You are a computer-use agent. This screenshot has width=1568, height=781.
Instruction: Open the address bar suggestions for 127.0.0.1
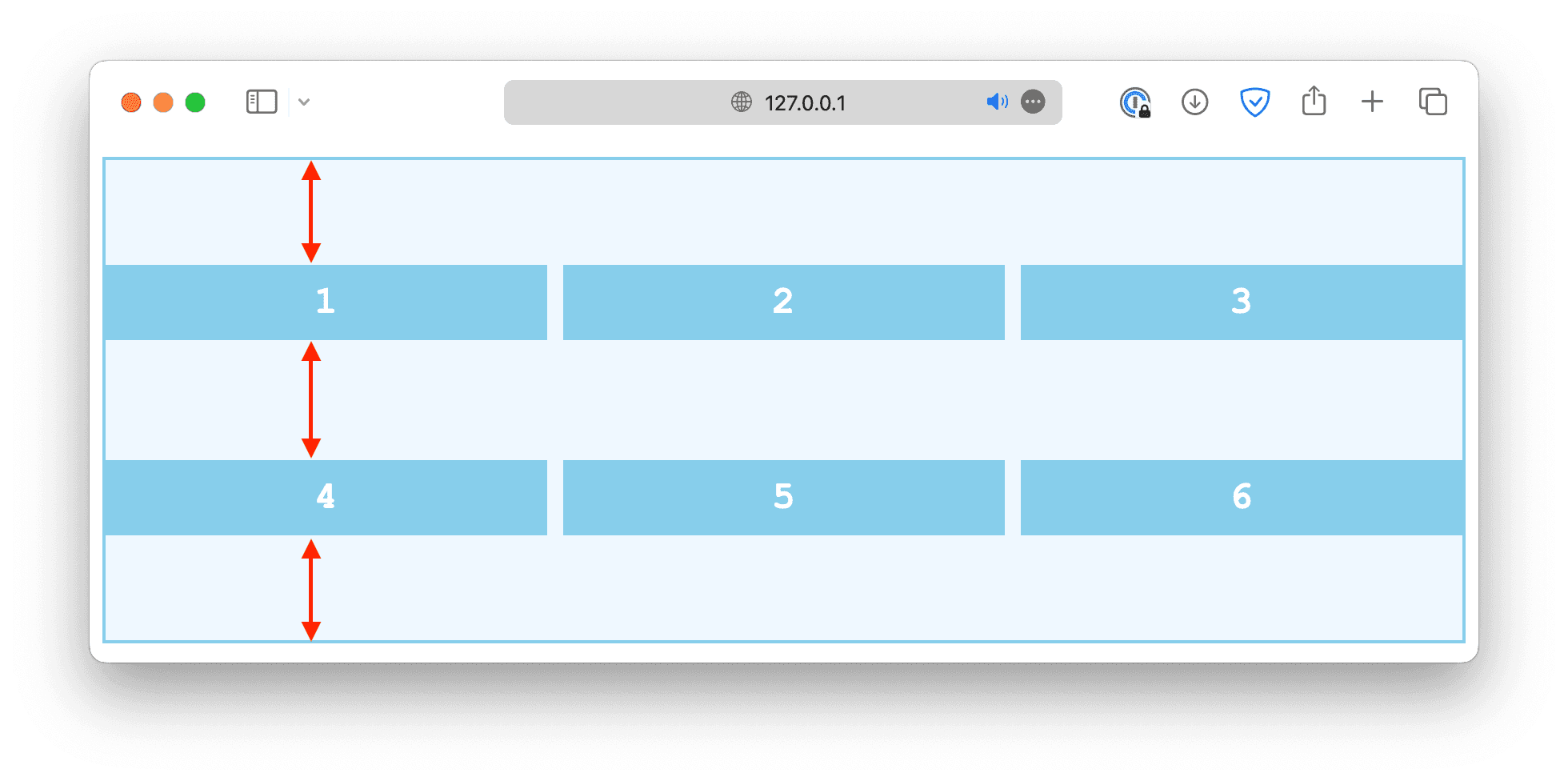pos(806,102)
